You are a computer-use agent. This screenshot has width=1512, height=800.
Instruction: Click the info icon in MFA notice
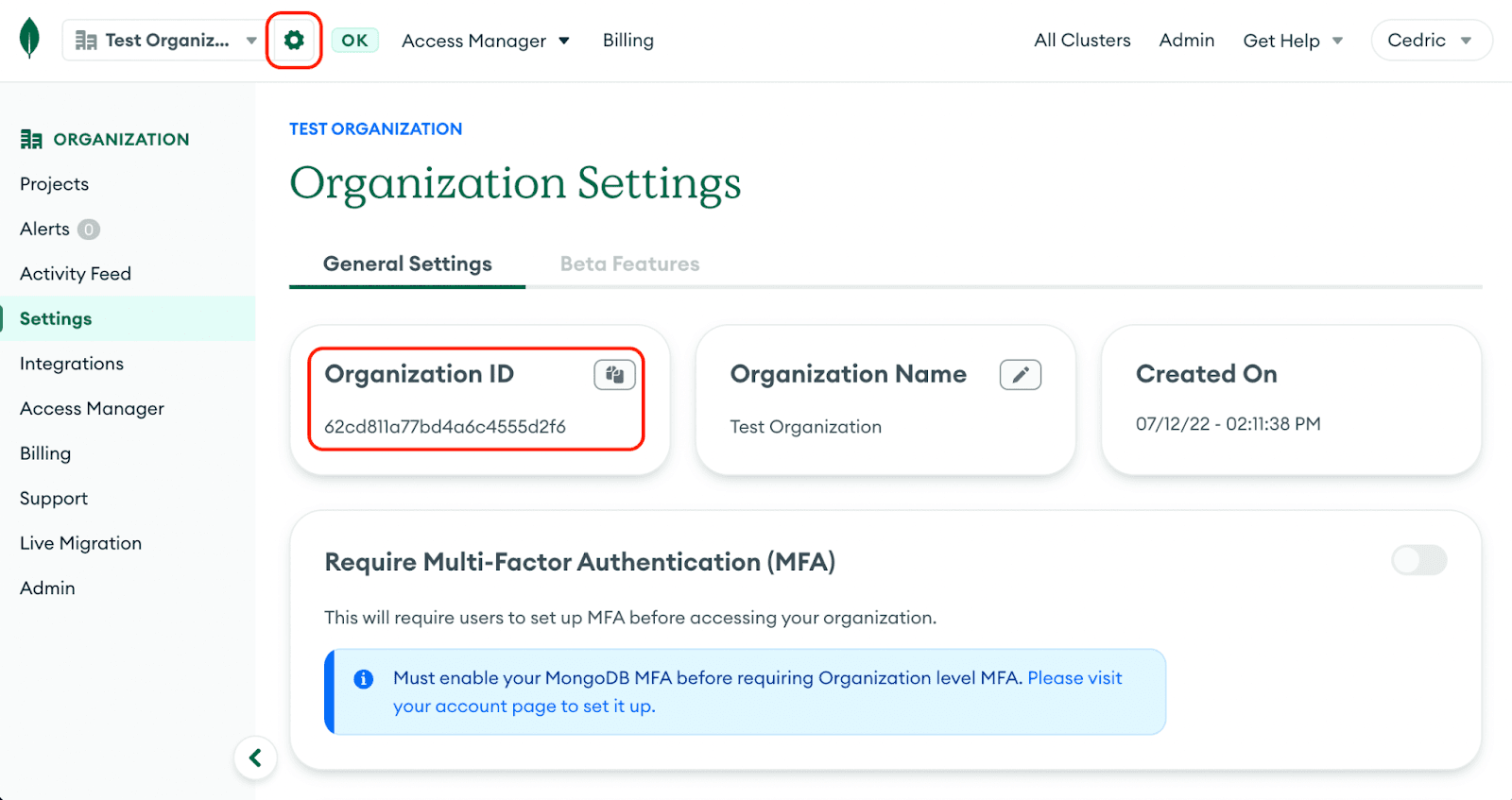pyautogui.click(x=363, y=679)
